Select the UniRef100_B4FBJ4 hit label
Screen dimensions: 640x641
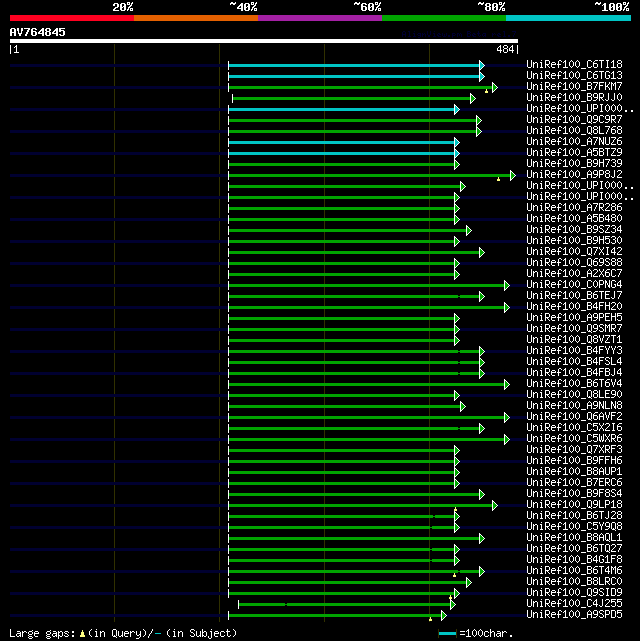coord(574,373)
